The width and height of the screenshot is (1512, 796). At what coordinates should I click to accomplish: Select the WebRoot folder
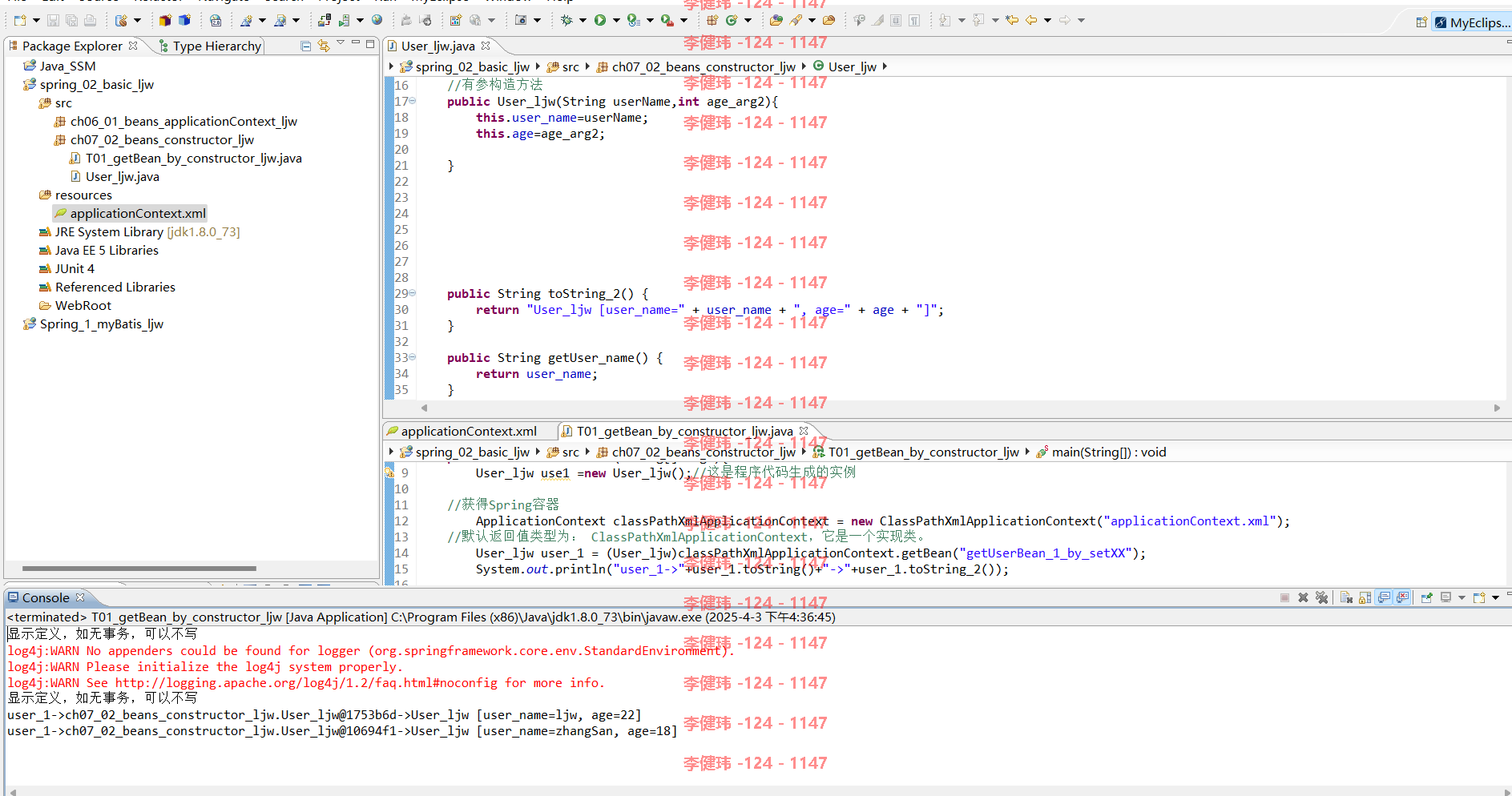75,305
